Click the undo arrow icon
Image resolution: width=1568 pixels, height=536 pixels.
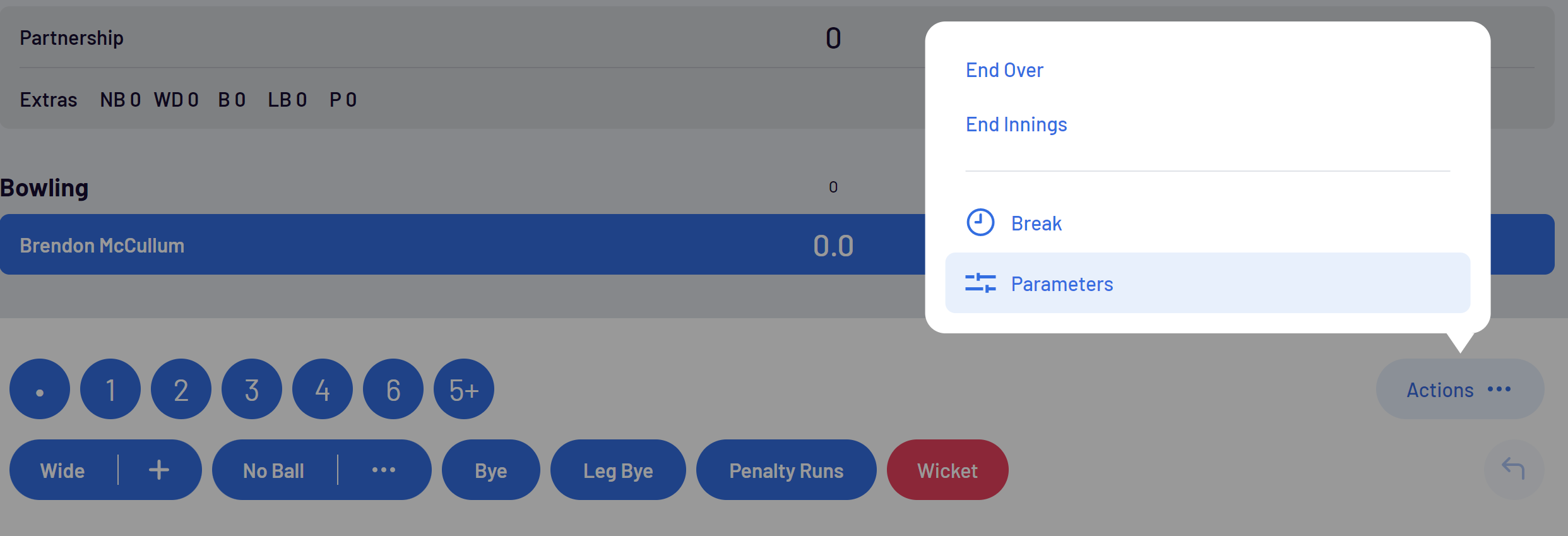[x=1513, y=468]
